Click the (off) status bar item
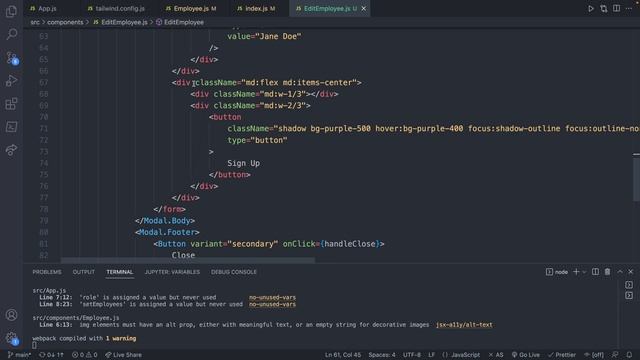The width and height of the screenshot is (640, 360). (x=594, y=355)
